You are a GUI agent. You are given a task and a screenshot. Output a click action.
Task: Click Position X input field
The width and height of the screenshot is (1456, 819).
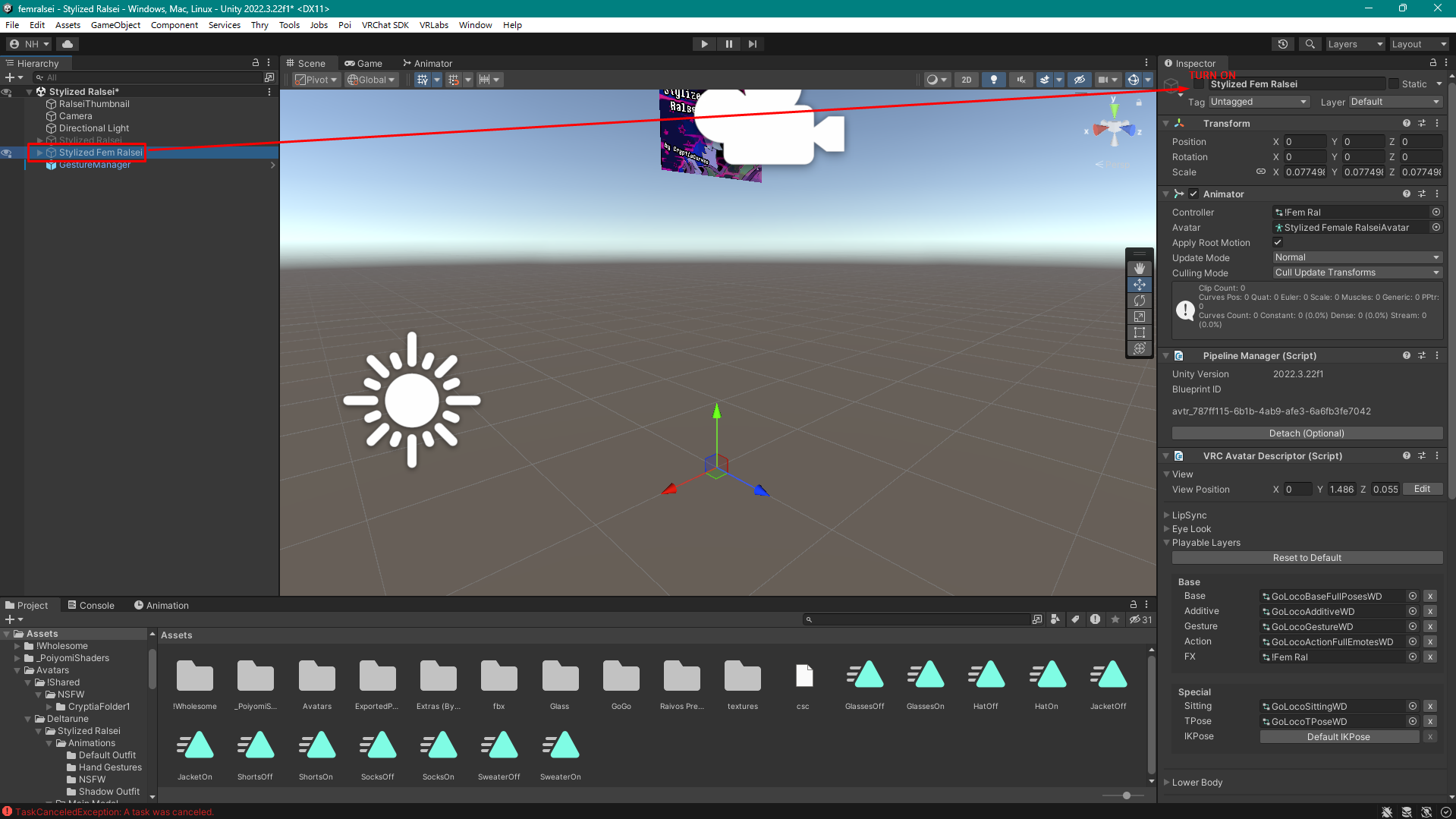pos(1305,142)
